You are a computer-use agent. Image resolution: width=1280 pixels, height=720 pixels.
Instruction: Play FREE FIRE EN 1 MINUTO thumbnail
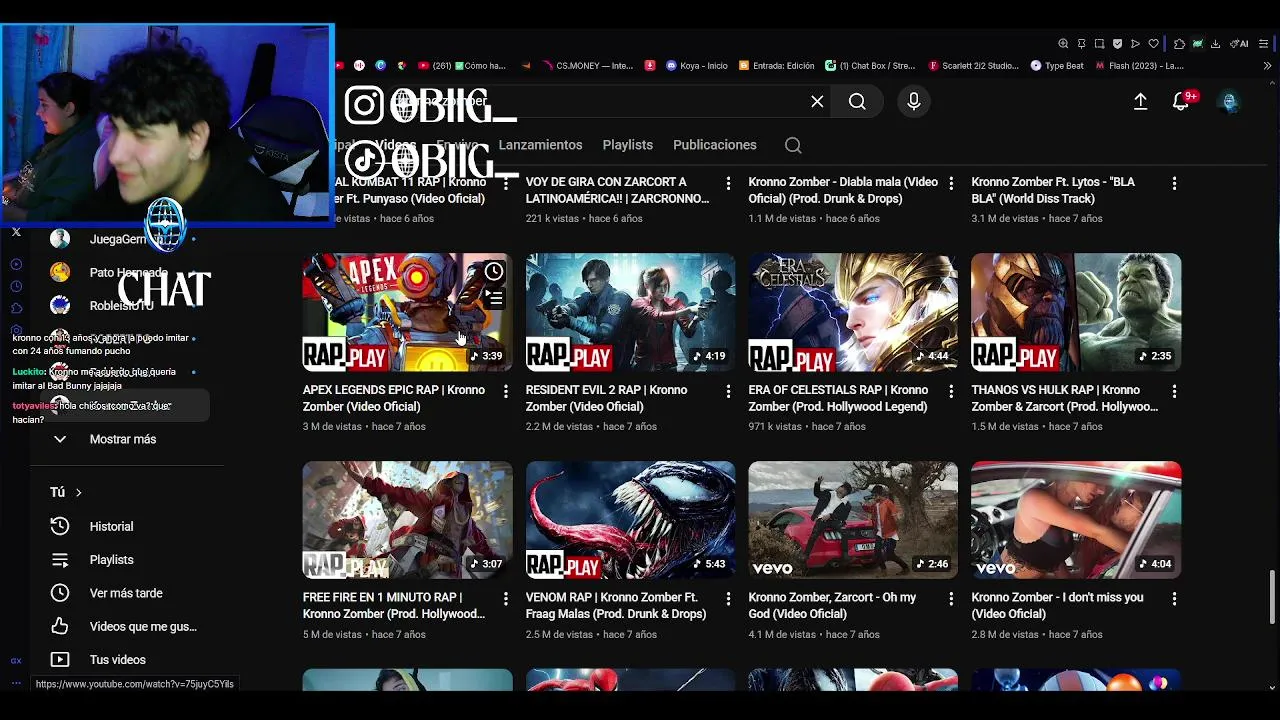(x=407, y=520)
